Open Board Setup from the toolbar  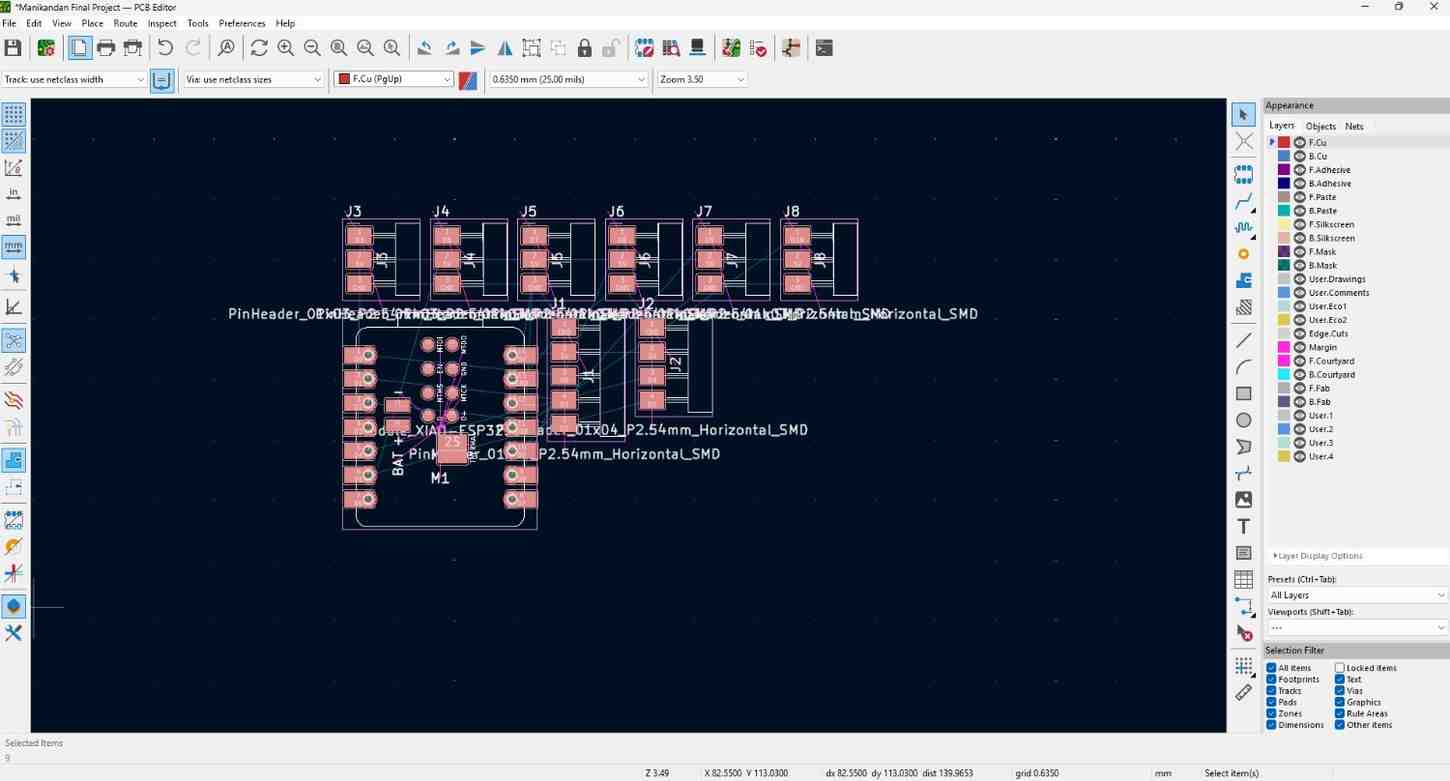coord(46,48)
